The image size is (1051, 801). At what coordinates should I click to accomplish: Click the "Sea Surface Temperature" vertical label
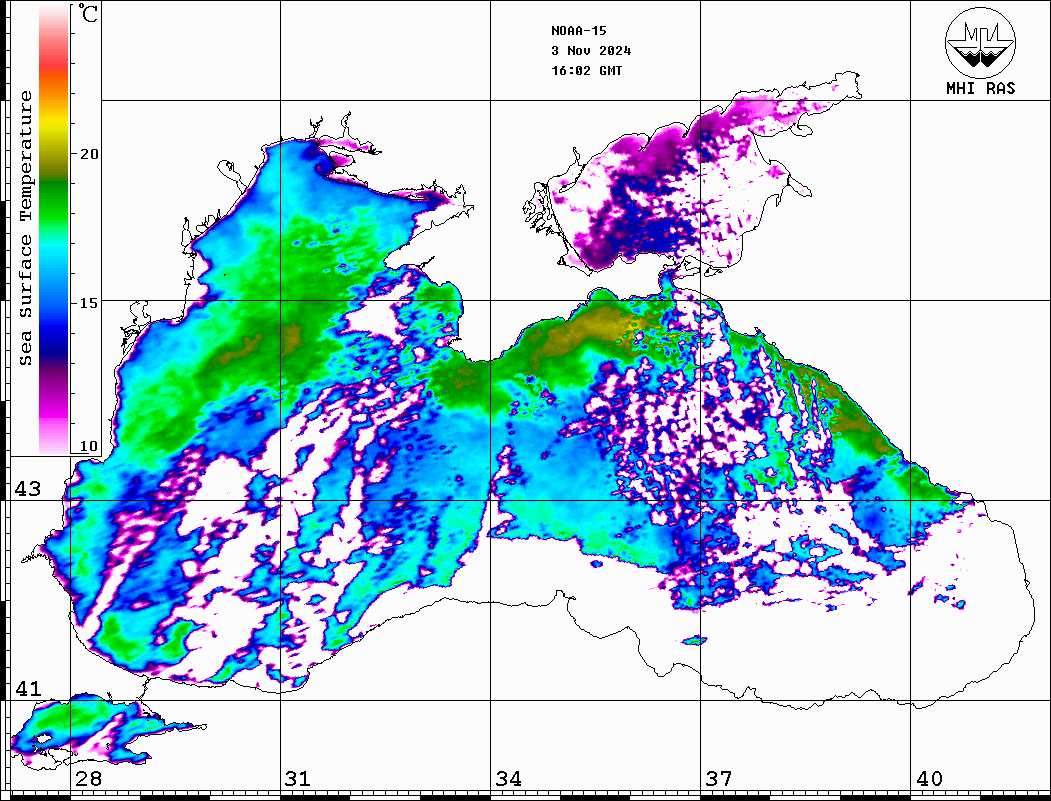[25, 228]
